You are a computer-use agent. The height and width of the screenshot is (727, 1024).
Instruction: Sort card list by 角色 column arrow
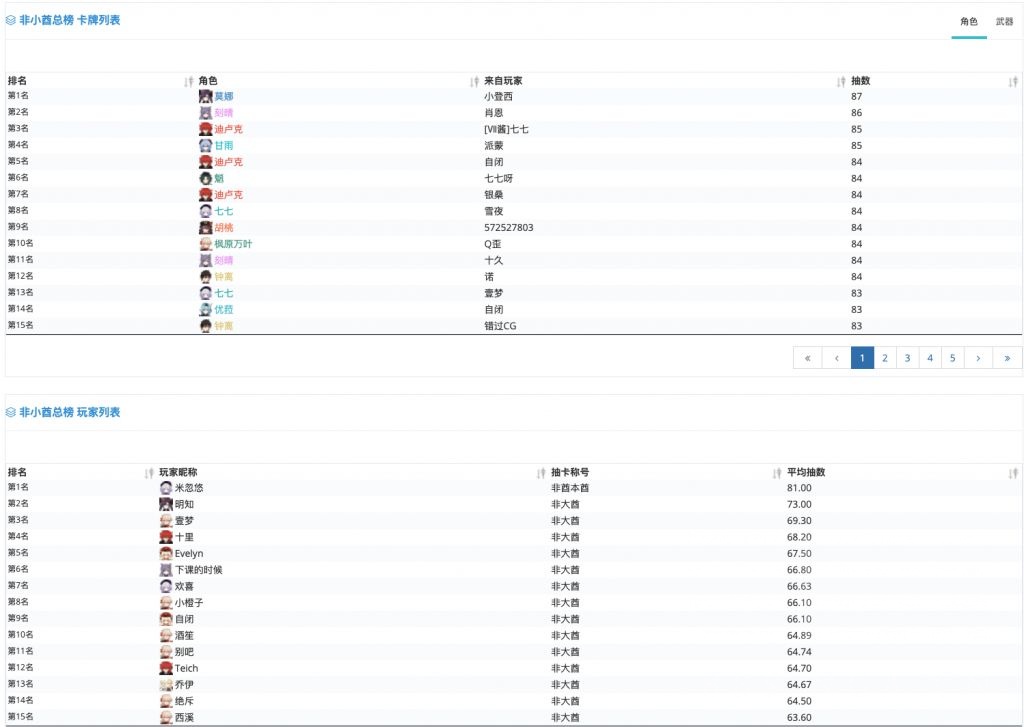474,81
